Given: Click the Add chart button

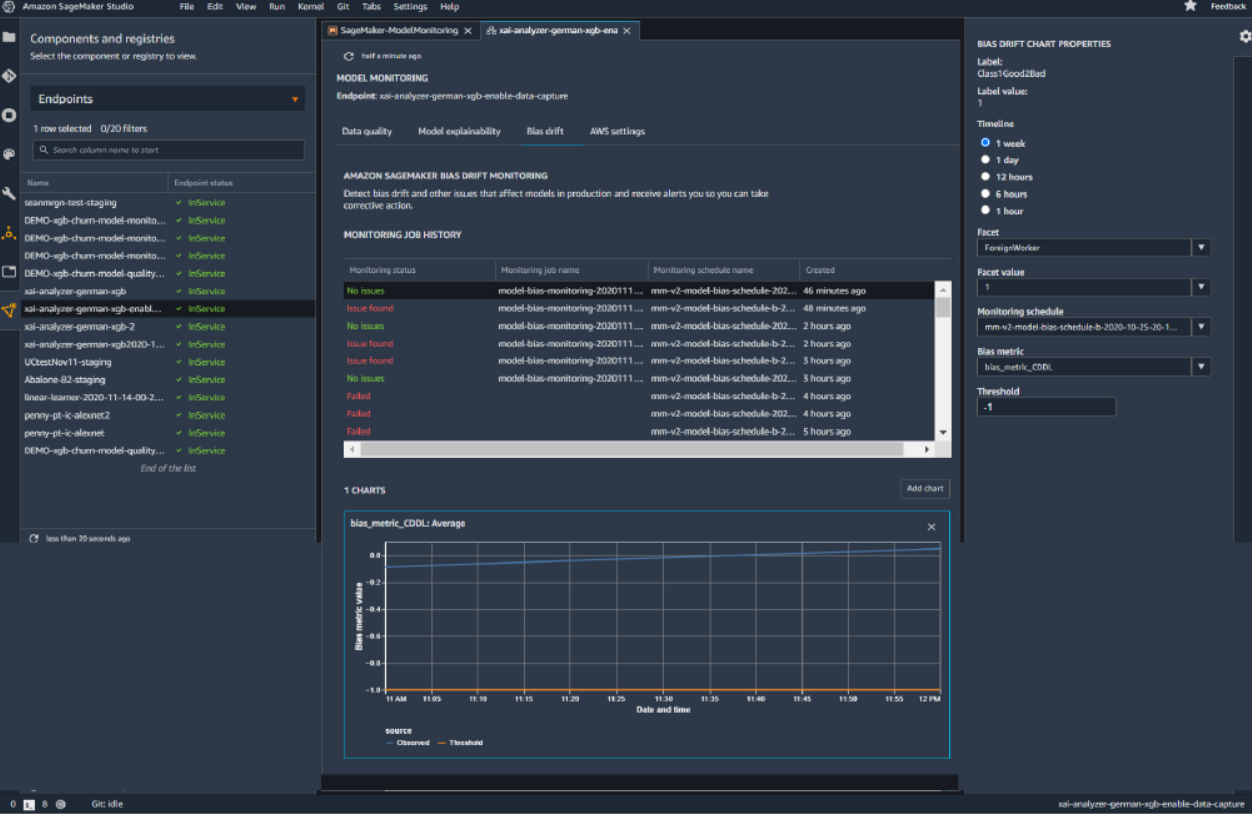Looking at the screenshot, I should [x=924, y=489].
